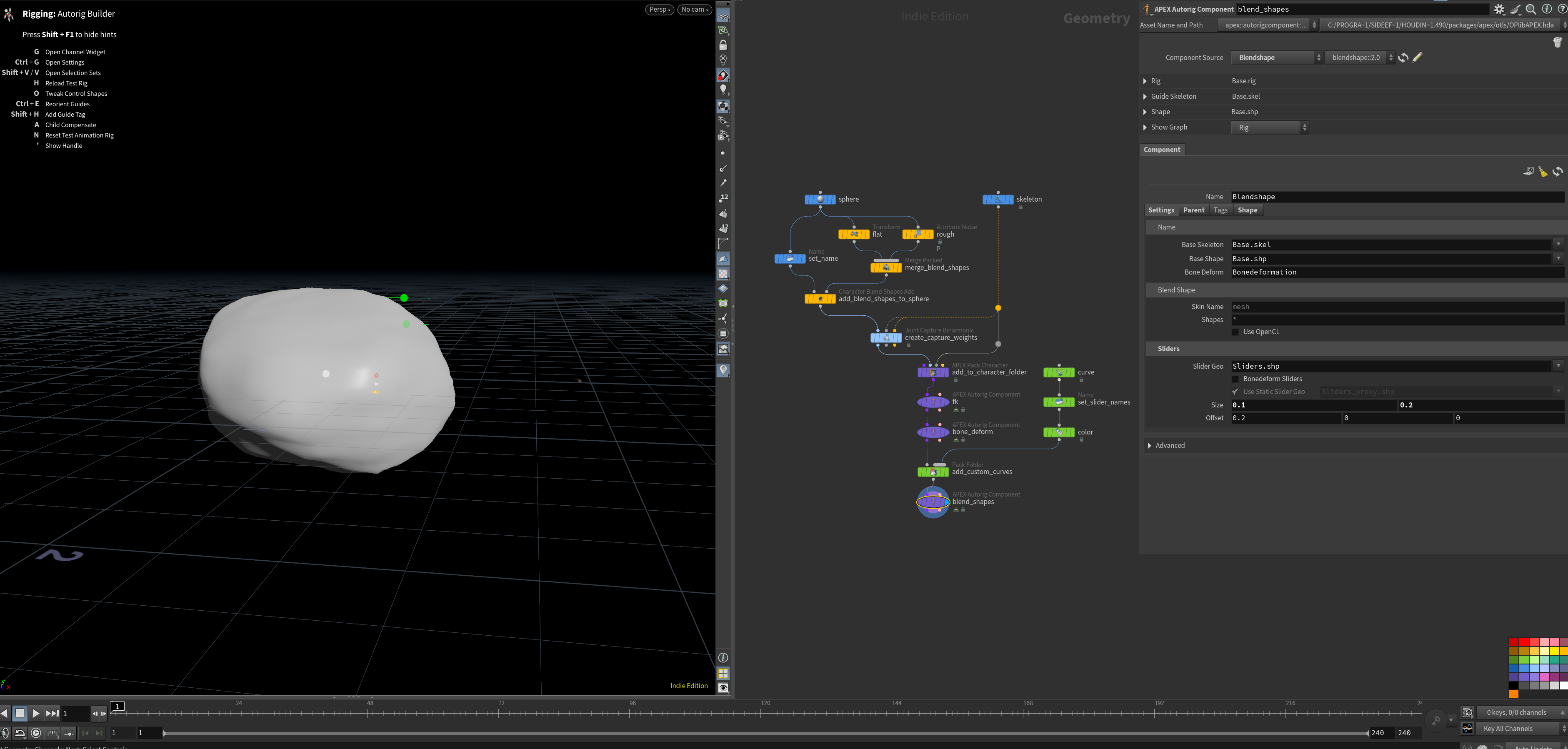Open the parameter gear settings menu

(1499, 9)
